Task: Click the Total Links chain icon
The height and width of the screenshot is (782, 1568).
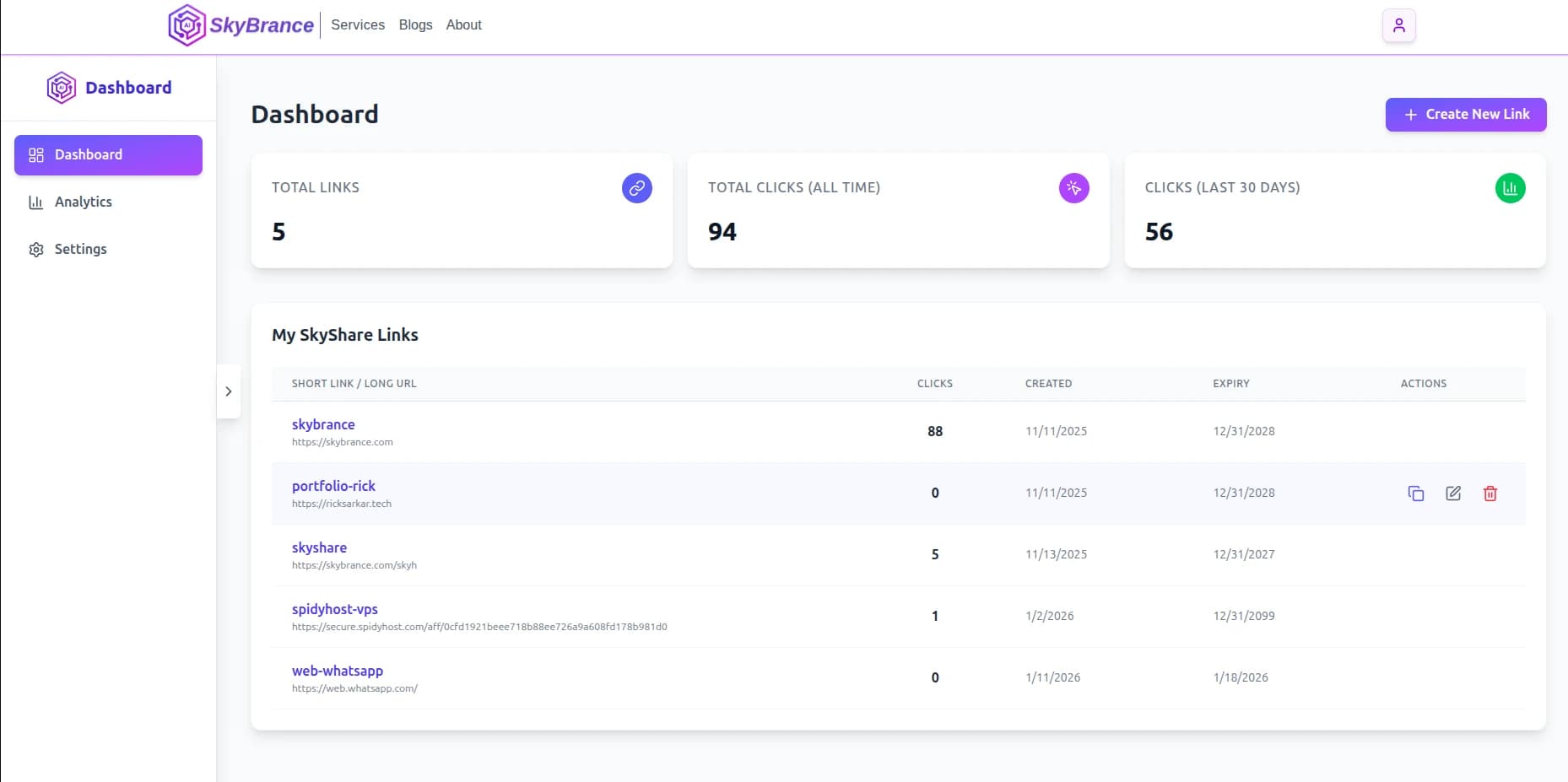Action: point(636,188)
